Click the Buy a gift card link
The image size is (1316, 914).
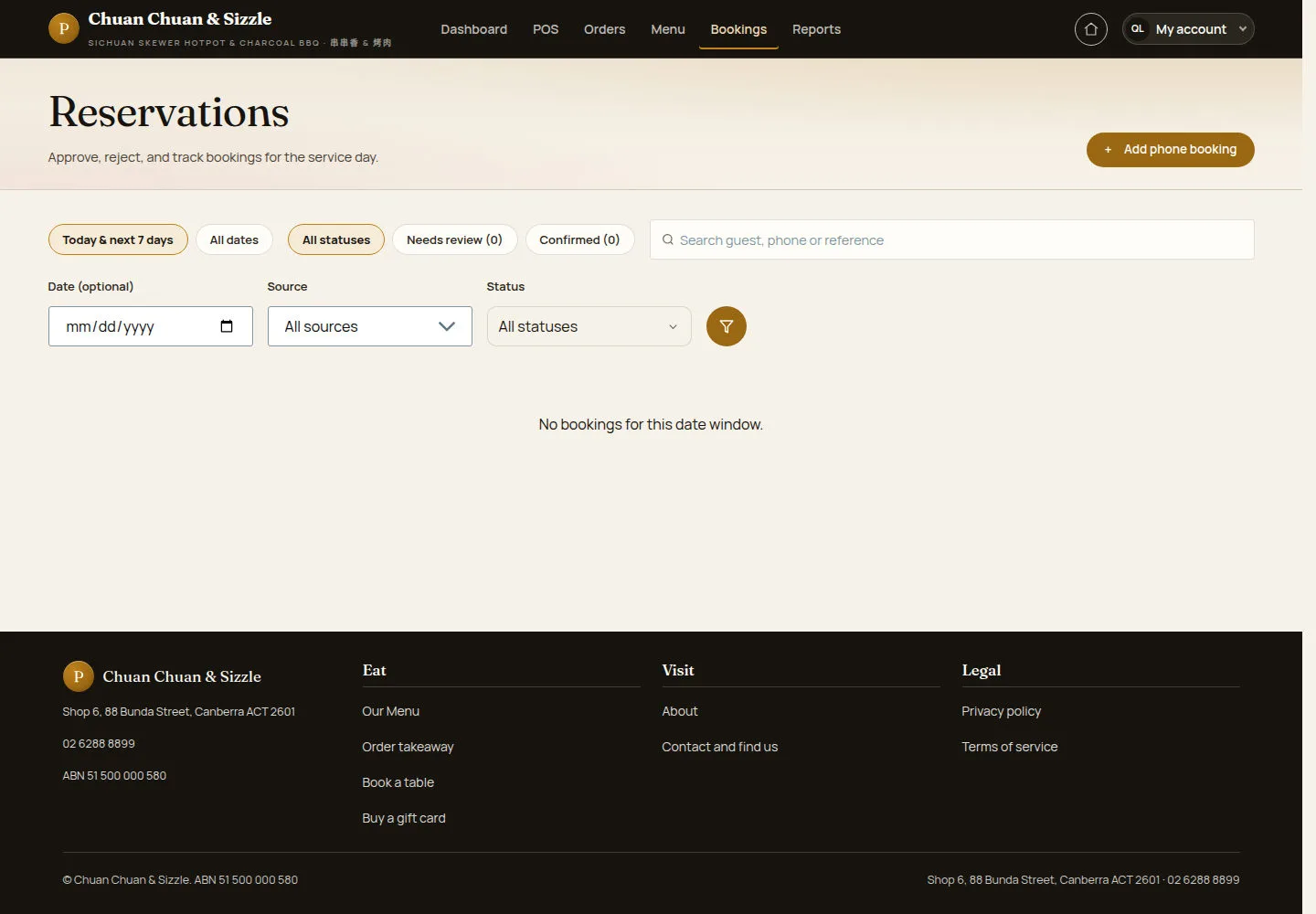404,818
